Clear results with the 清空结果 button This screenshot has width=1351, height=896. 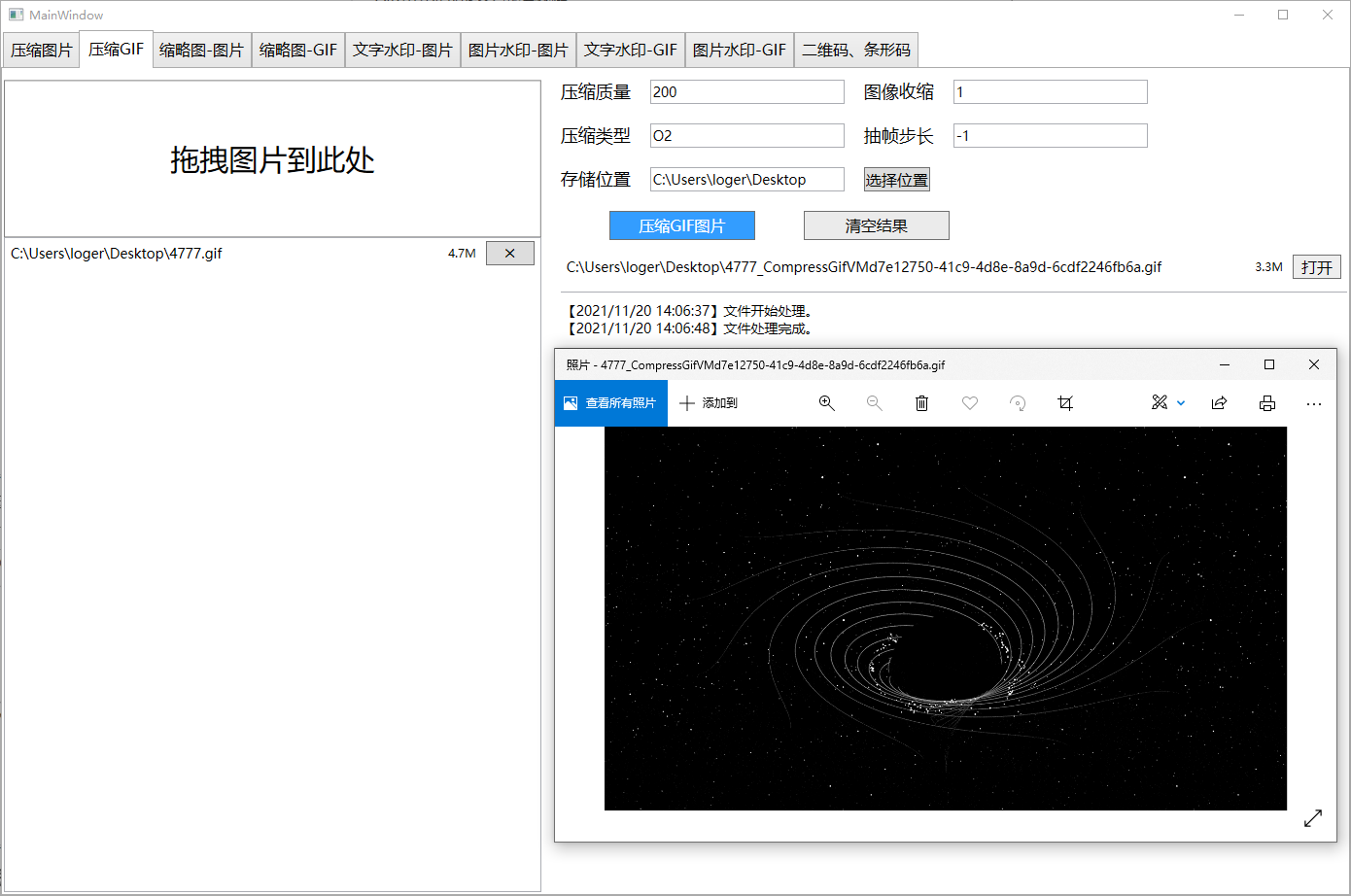pos(876,224)
